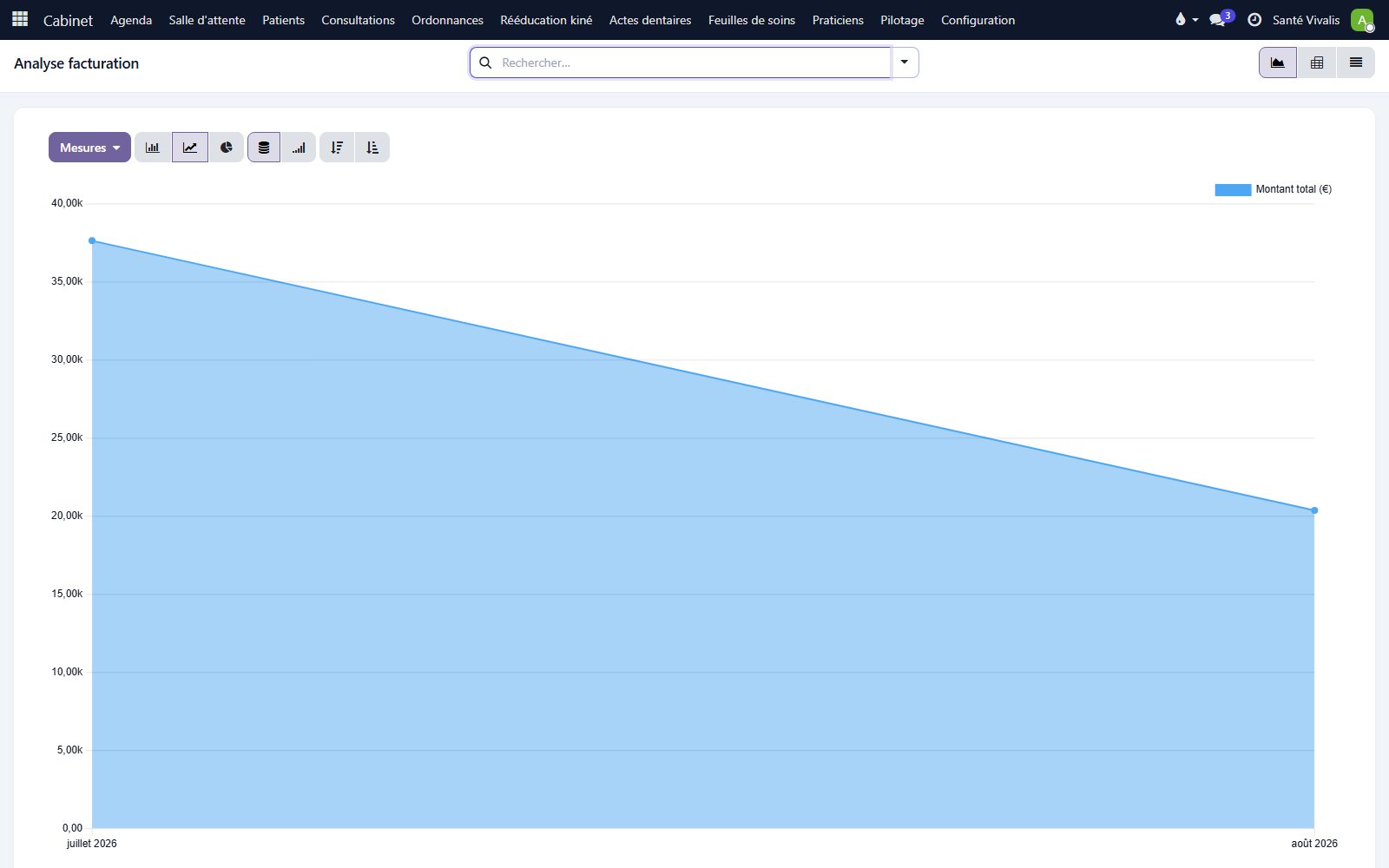Click the 'août 2026' axis label
This screenshot has width=1389, height=868.
1314,844
